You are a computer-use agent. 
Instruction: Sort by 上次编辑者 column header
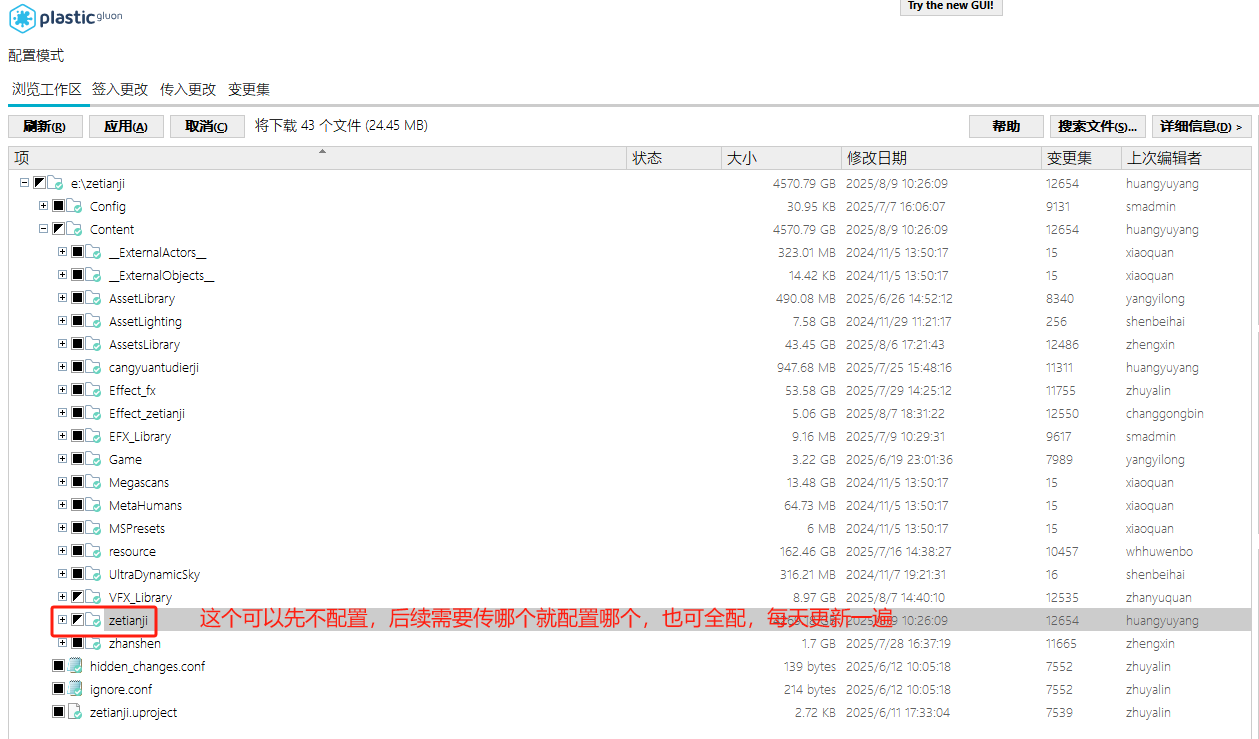[1187, 158]
